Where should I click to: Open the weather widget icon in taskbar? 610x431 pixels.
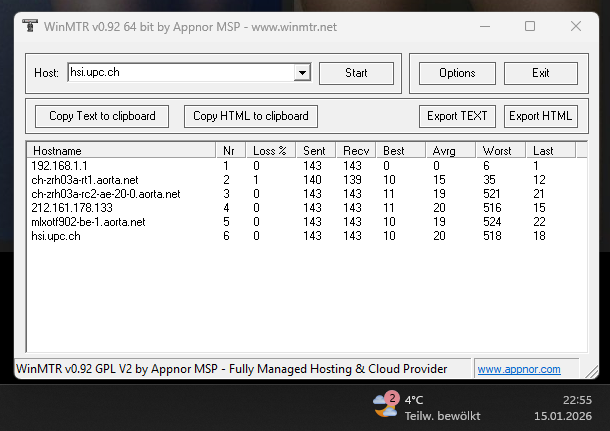(x=386, y=405)
